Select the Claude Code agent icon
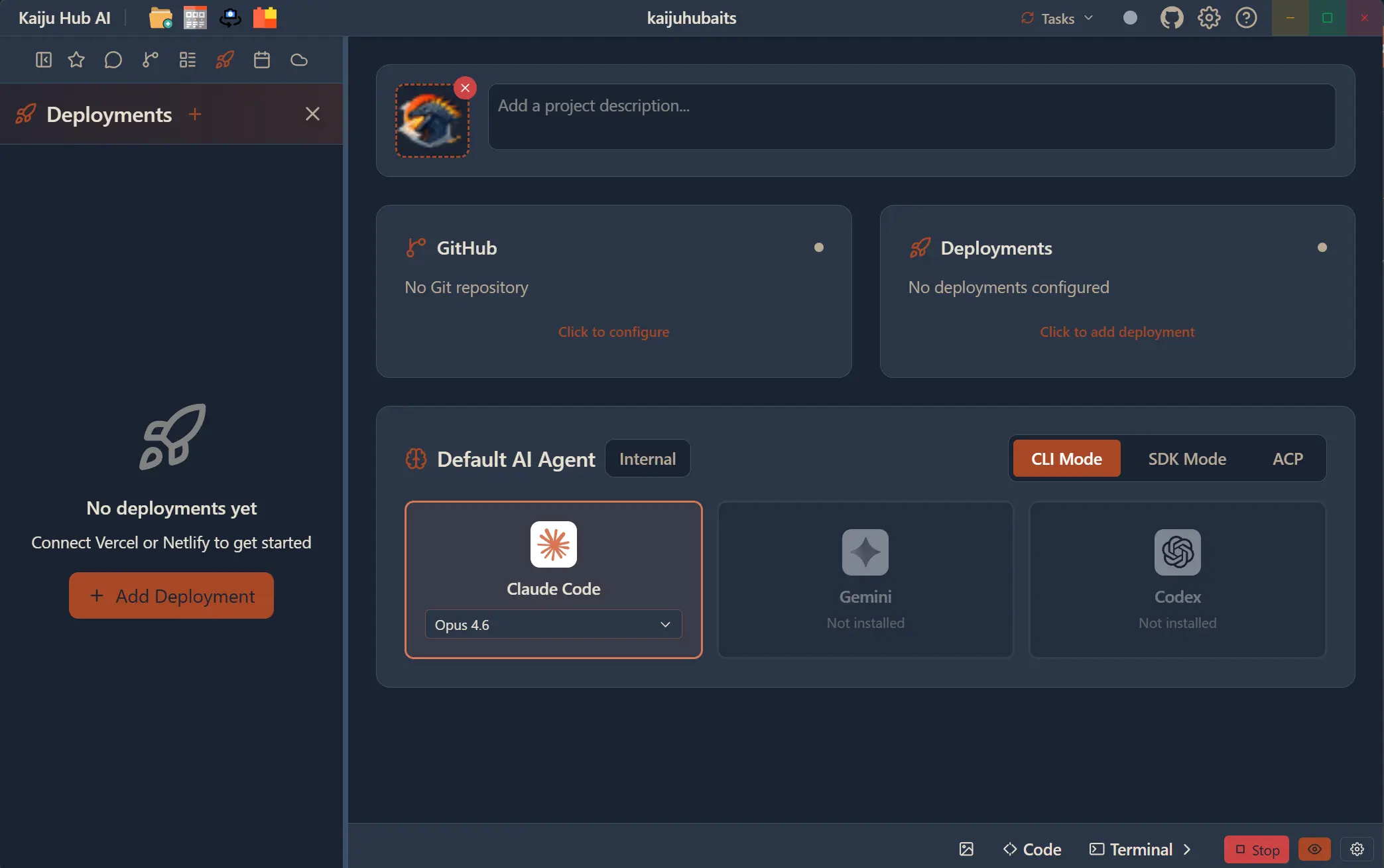This screenshot has width=1384, height=868. click(x=554, y=544)
